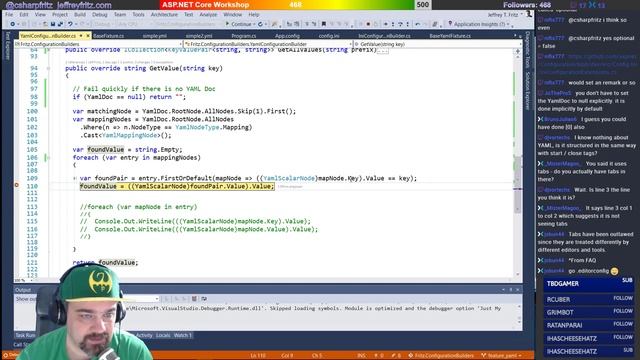Viewport: 640px width, 360px height.
Task: Switch to the BaseYamlFixture.cs tab
Action: (450, 36)
